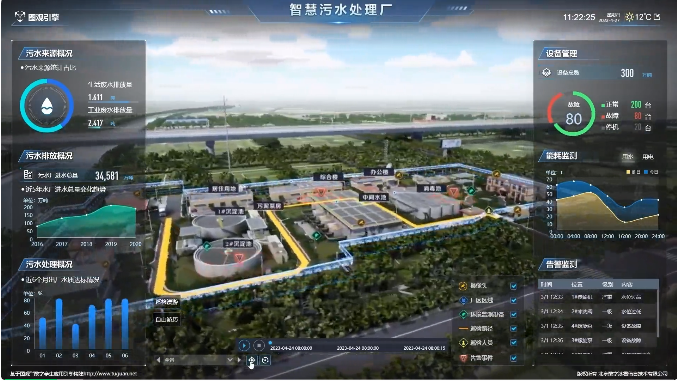Image resolution: width=677 pixels, height=381 pixels.
Task: Switch energy monitor to 用水 tab
Action: pos(627,157)
